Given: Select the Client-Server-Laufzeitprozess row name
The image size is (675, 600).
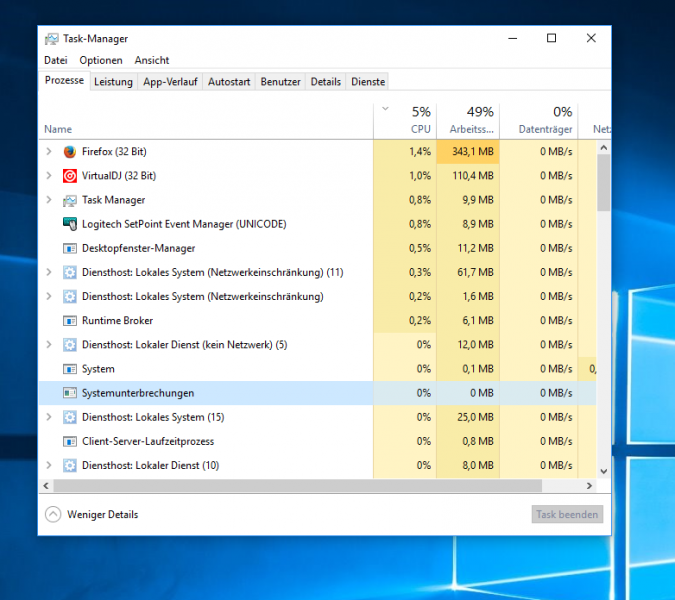Looking at the screenshot, I should click(148, 441).
